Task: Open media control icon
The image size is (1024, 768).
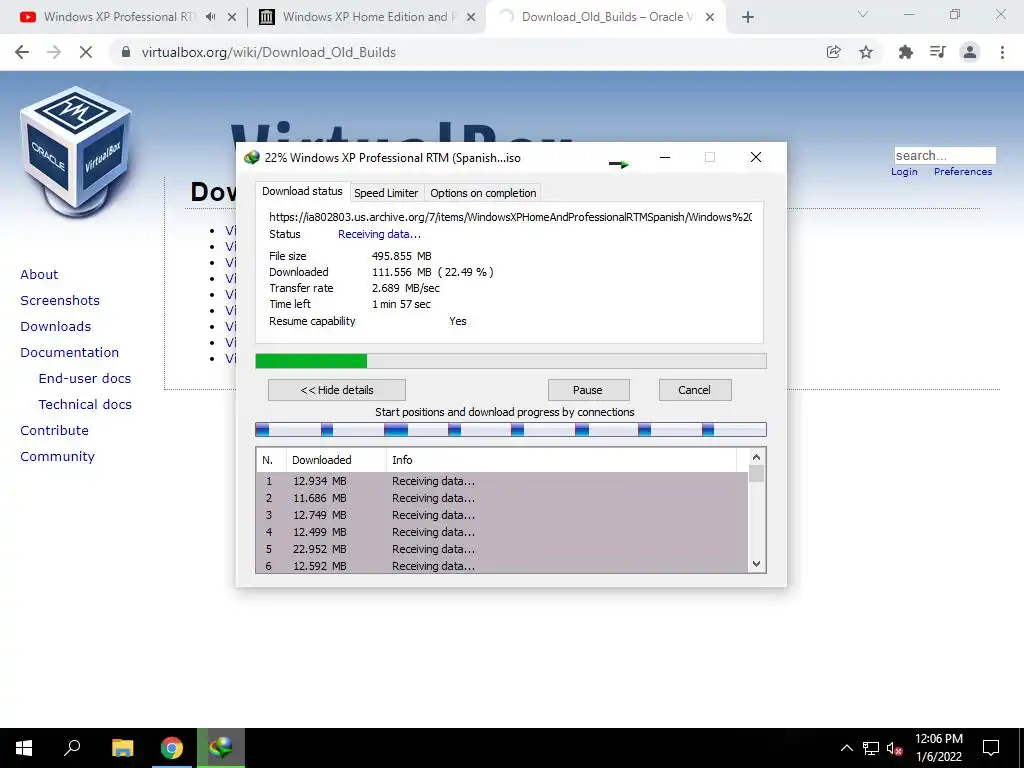Action: pos(937,52)
